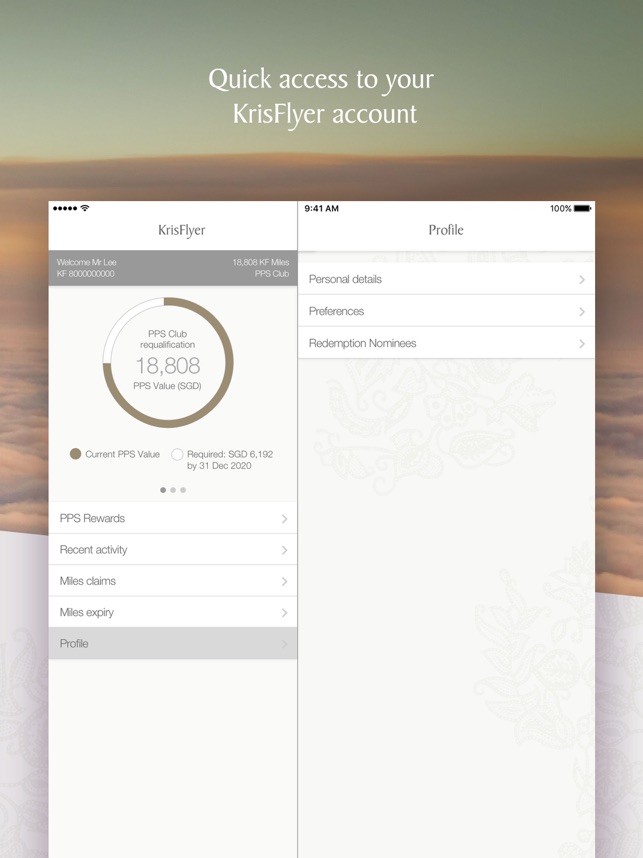
Task: Tap the first page indicator dot
Action: (x=163, y=490)
